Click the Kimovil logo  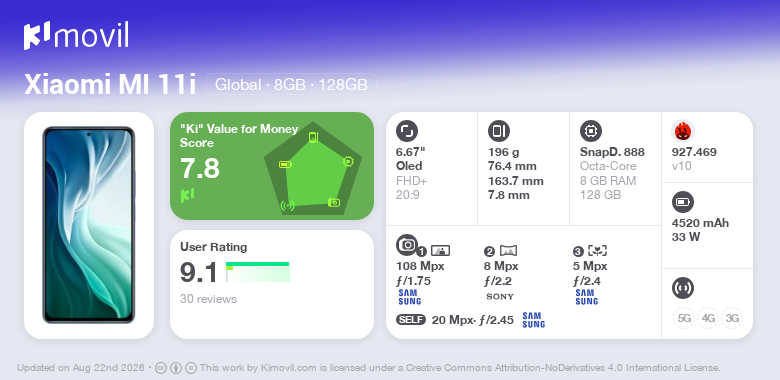(x=76, y=35)
